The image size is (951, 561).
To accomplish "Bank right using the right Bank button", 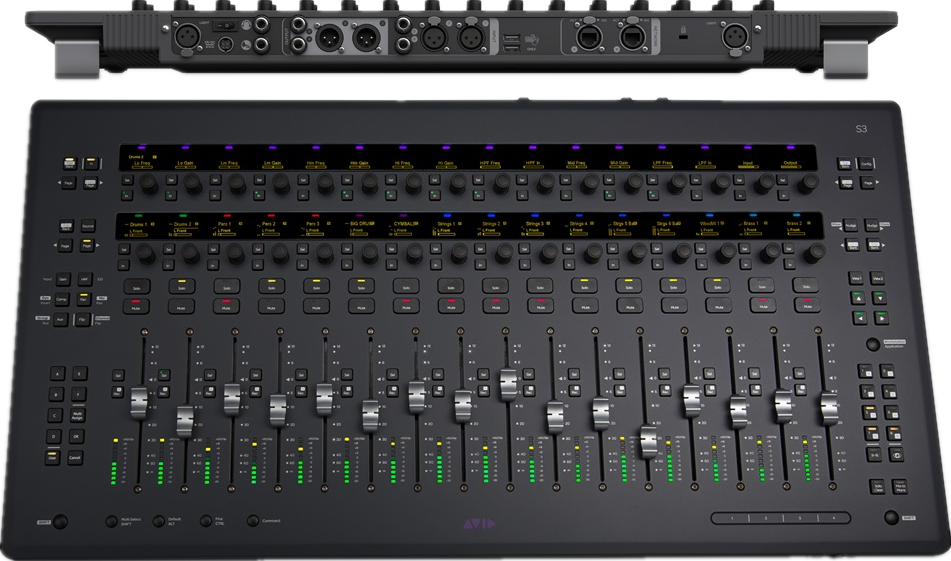I will point(874,246).
